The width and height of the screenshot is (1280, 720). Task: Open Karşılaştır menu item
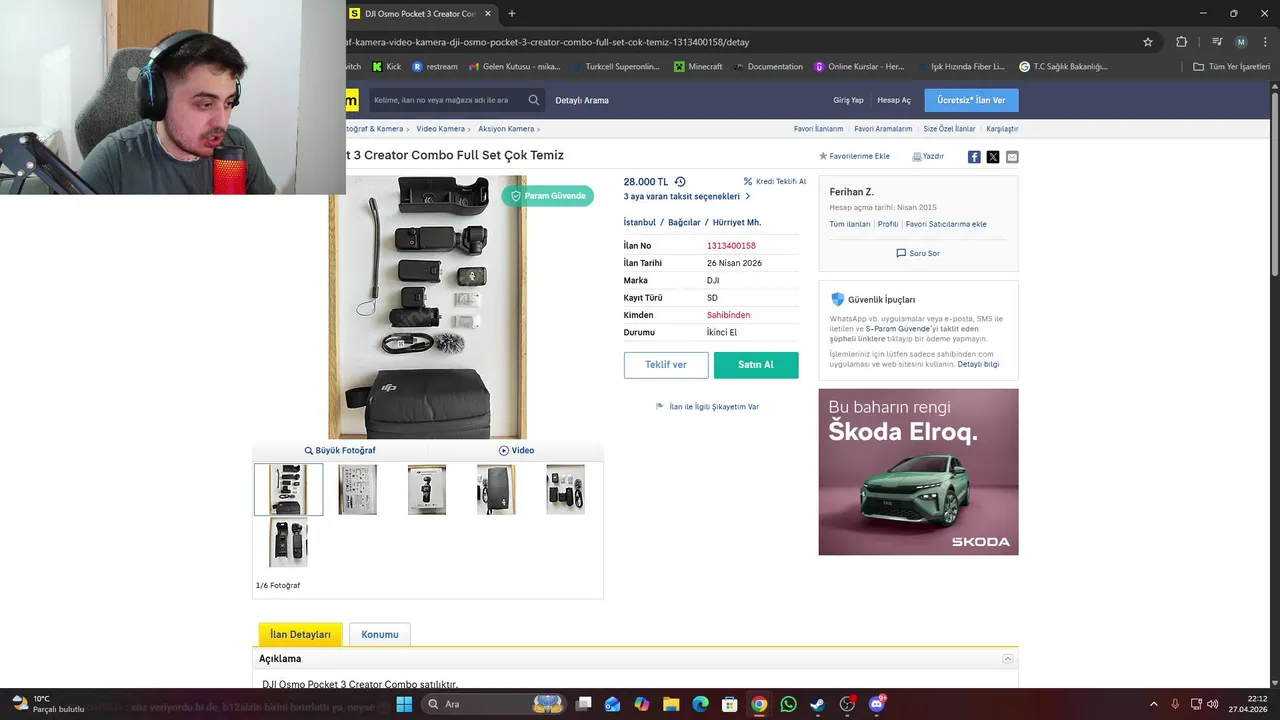click(x=1002, y=129)
